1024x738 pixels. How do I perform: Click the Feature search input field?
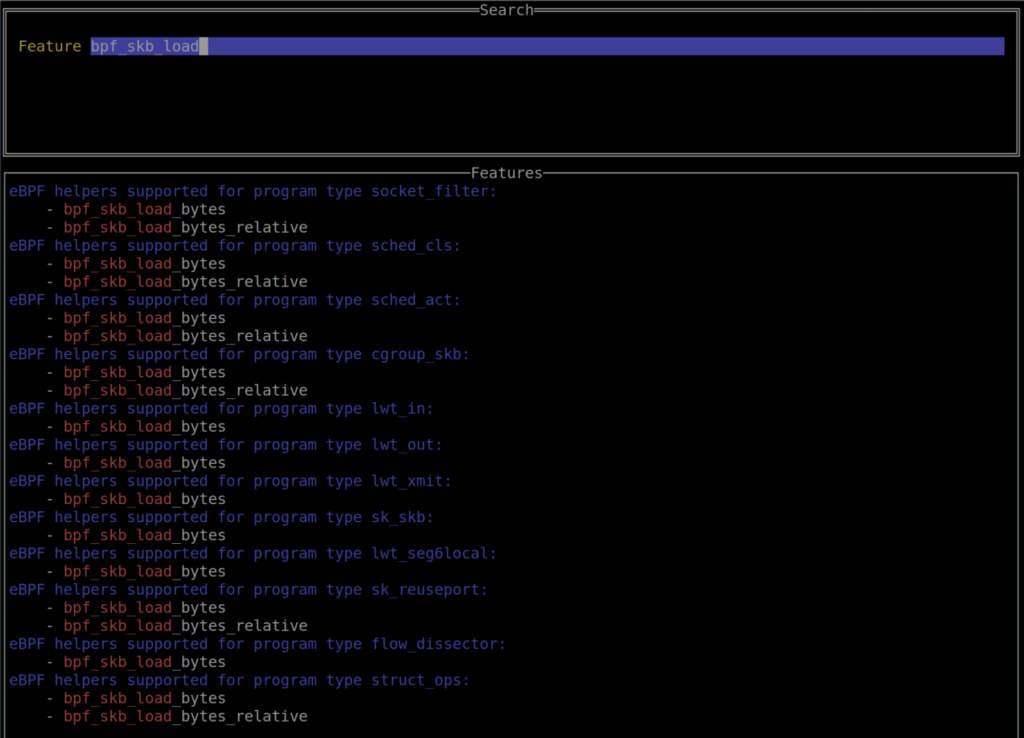point(400,46)
